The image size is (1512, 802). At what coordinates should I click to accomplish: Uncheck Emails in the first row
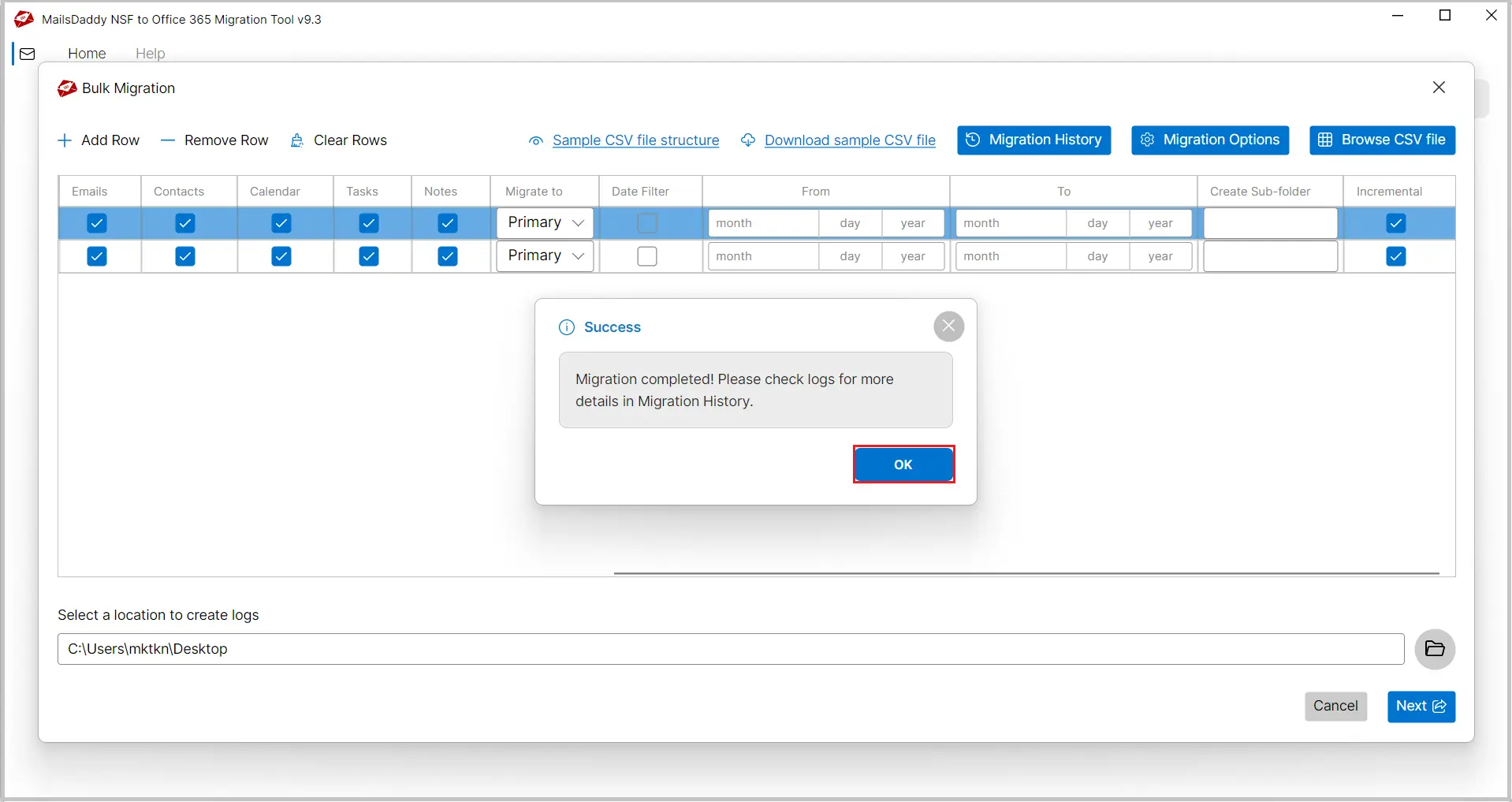pos(97,223)
